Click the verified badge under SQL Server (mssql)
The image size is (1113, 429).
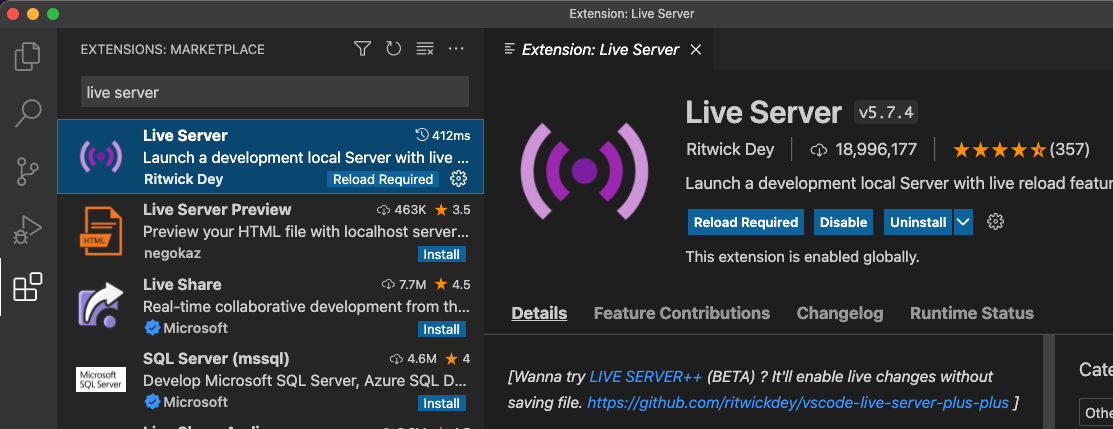click(x=151, y=402)
